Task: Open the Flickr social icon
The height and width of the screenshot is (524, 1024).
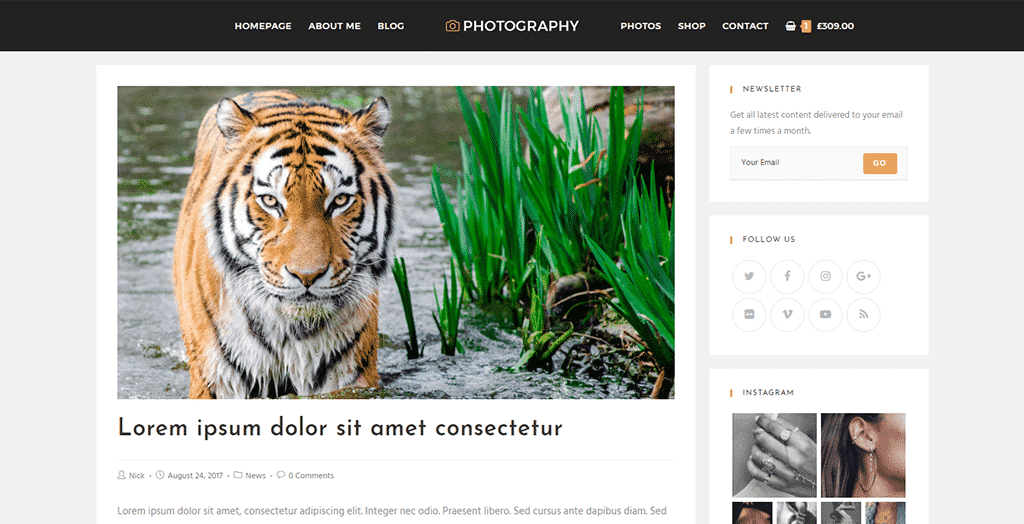Action: (748, 315)
